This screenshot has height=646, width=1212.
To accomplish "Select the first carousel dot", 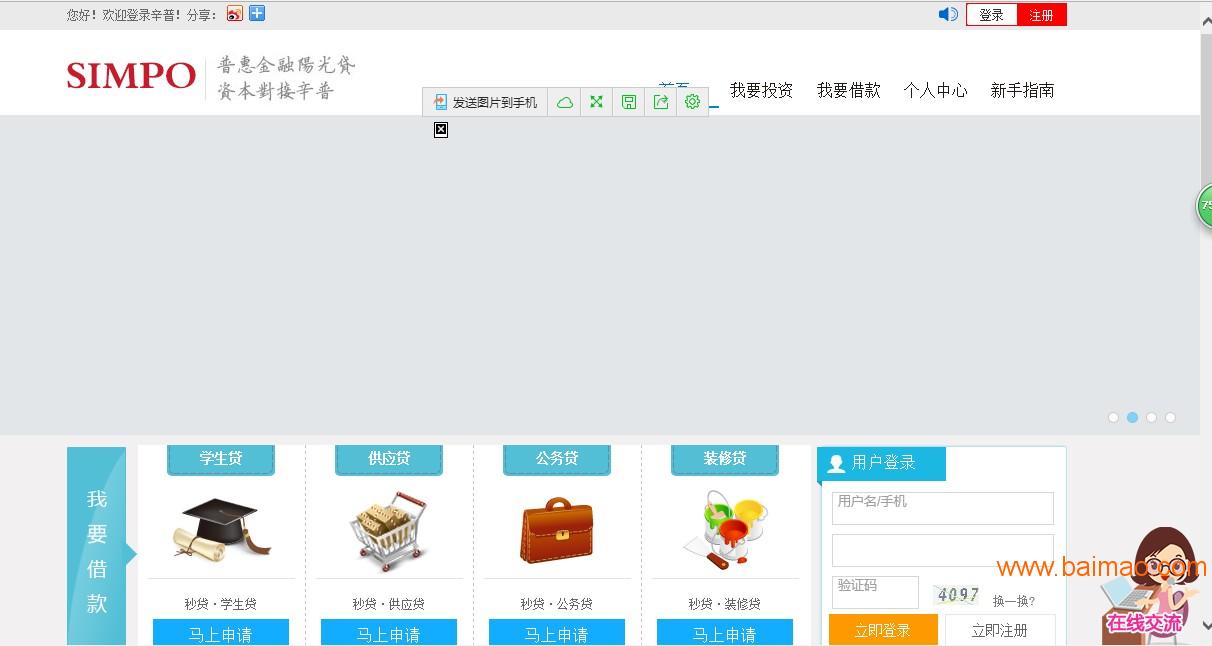I will tap(1113, 418).
